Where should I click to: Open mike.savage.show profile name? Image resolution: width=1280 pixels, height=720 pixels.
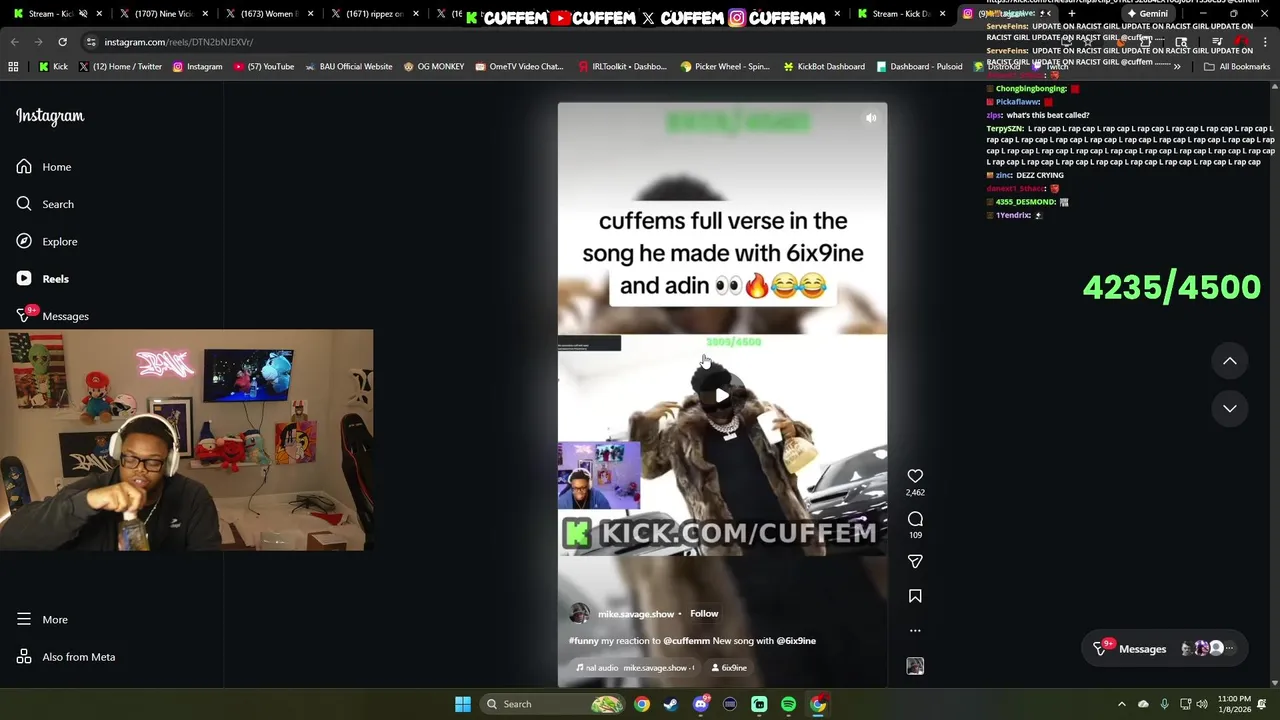tap(636, 614)
